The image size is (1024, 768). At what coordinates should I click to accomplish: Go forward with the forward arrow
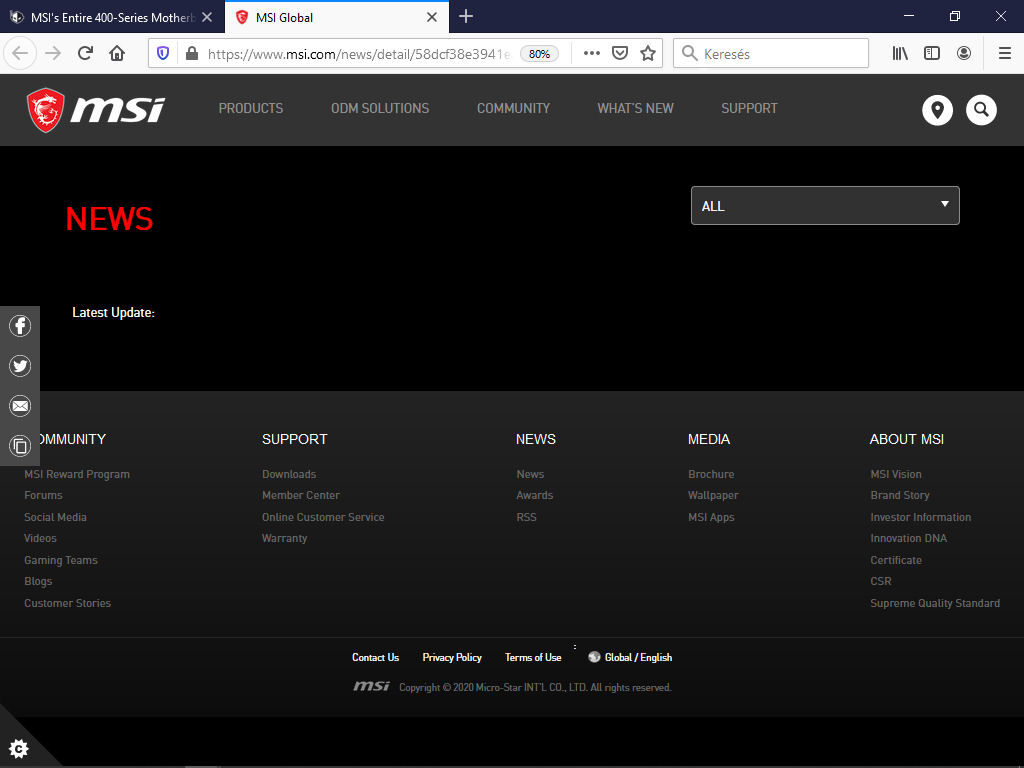tap(53, 53)
